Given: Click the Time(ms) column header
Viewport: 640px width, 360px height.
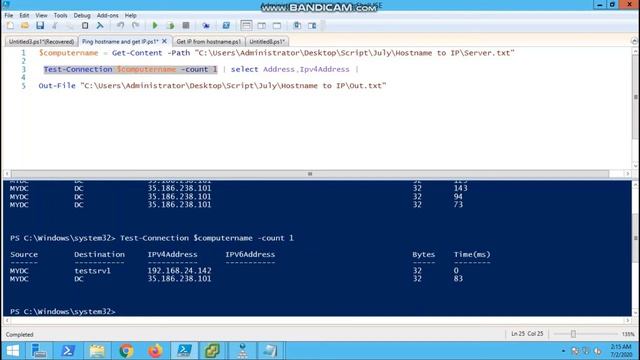Looking at the screenshot, I should click(472, 254).
